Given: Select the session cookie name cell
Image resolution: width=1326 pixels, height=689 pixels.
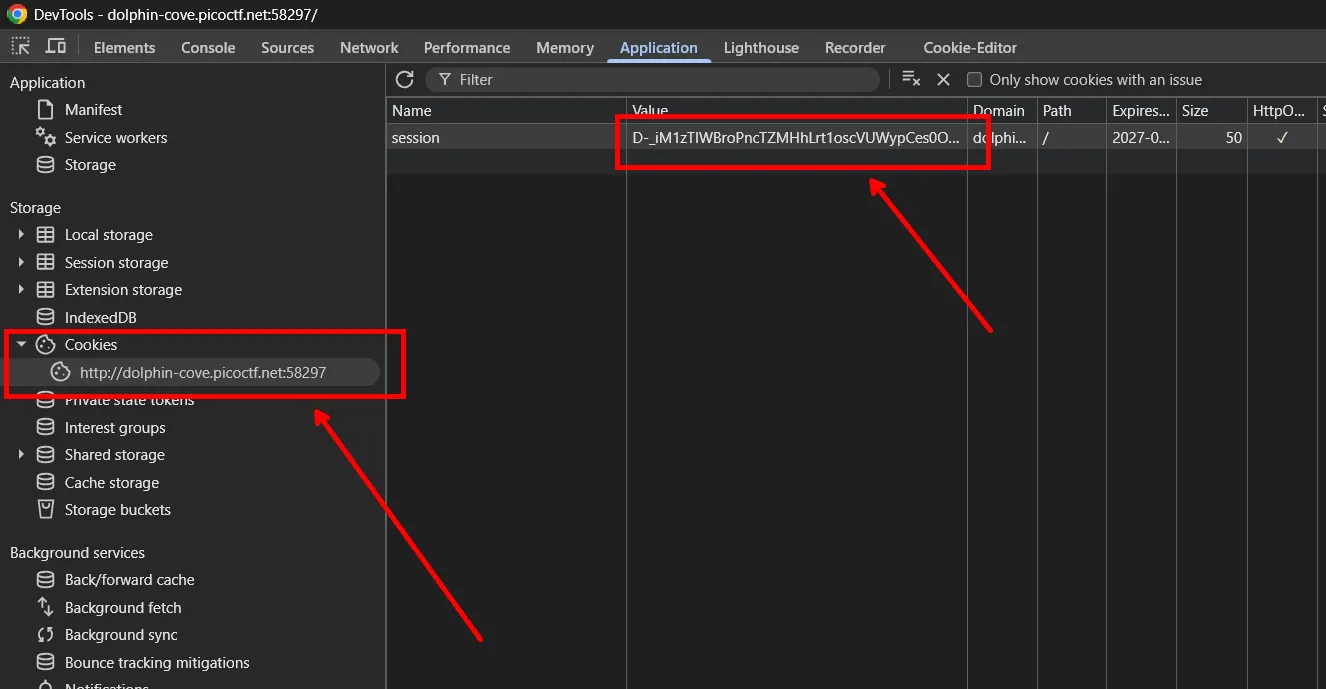Looking at the screenshot, I should (506, 137).
